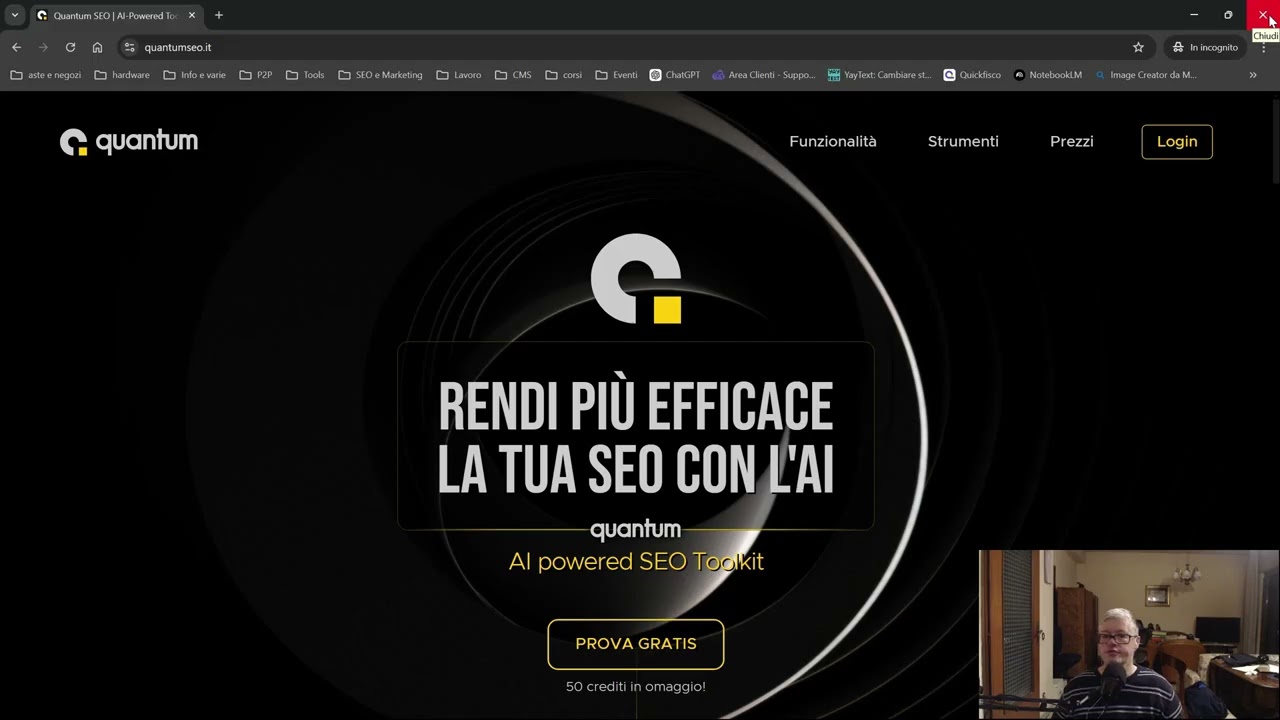Open the Prezzi page

(1072, 142)
